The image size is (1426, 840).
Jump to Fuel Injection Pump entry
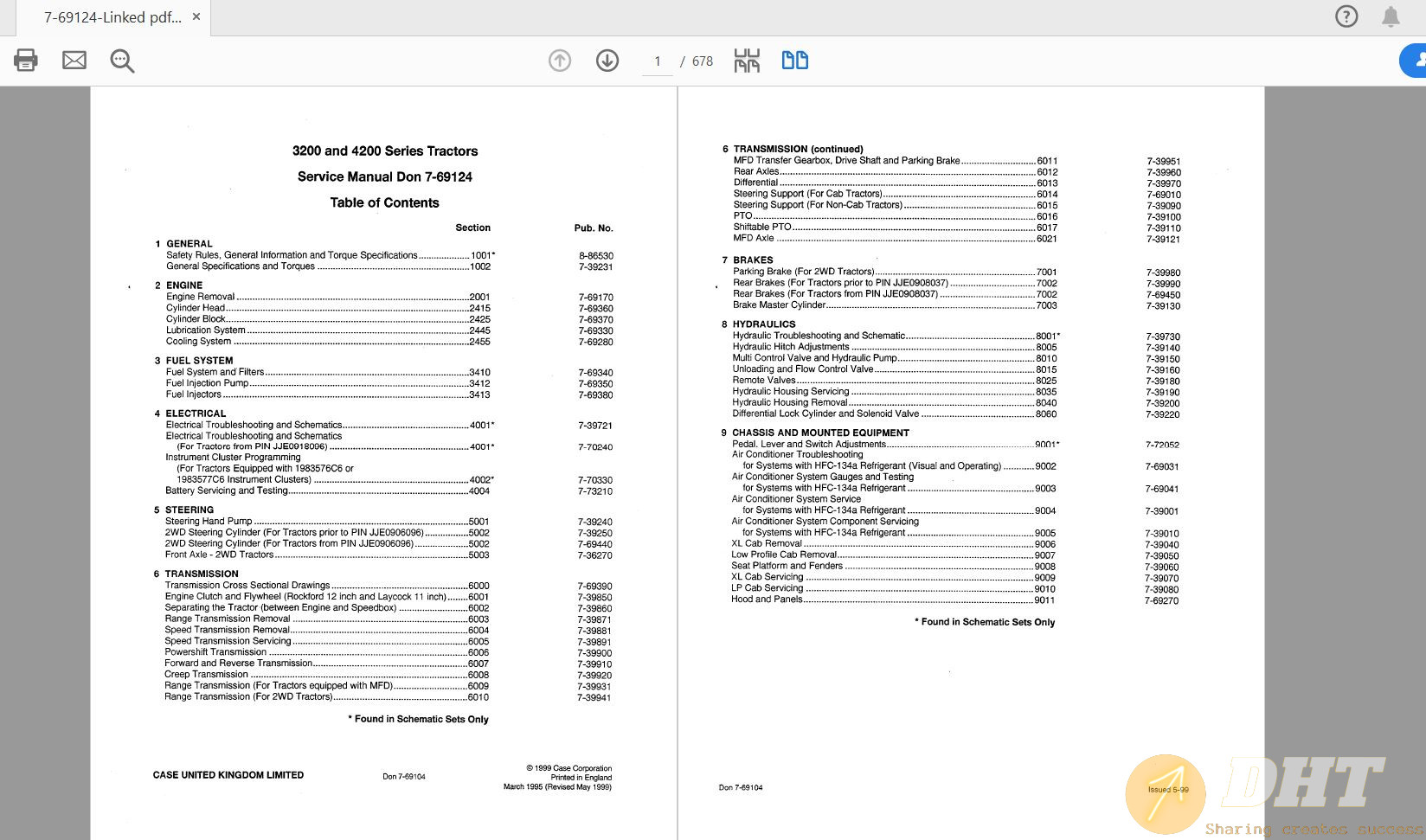coord(207,383)
